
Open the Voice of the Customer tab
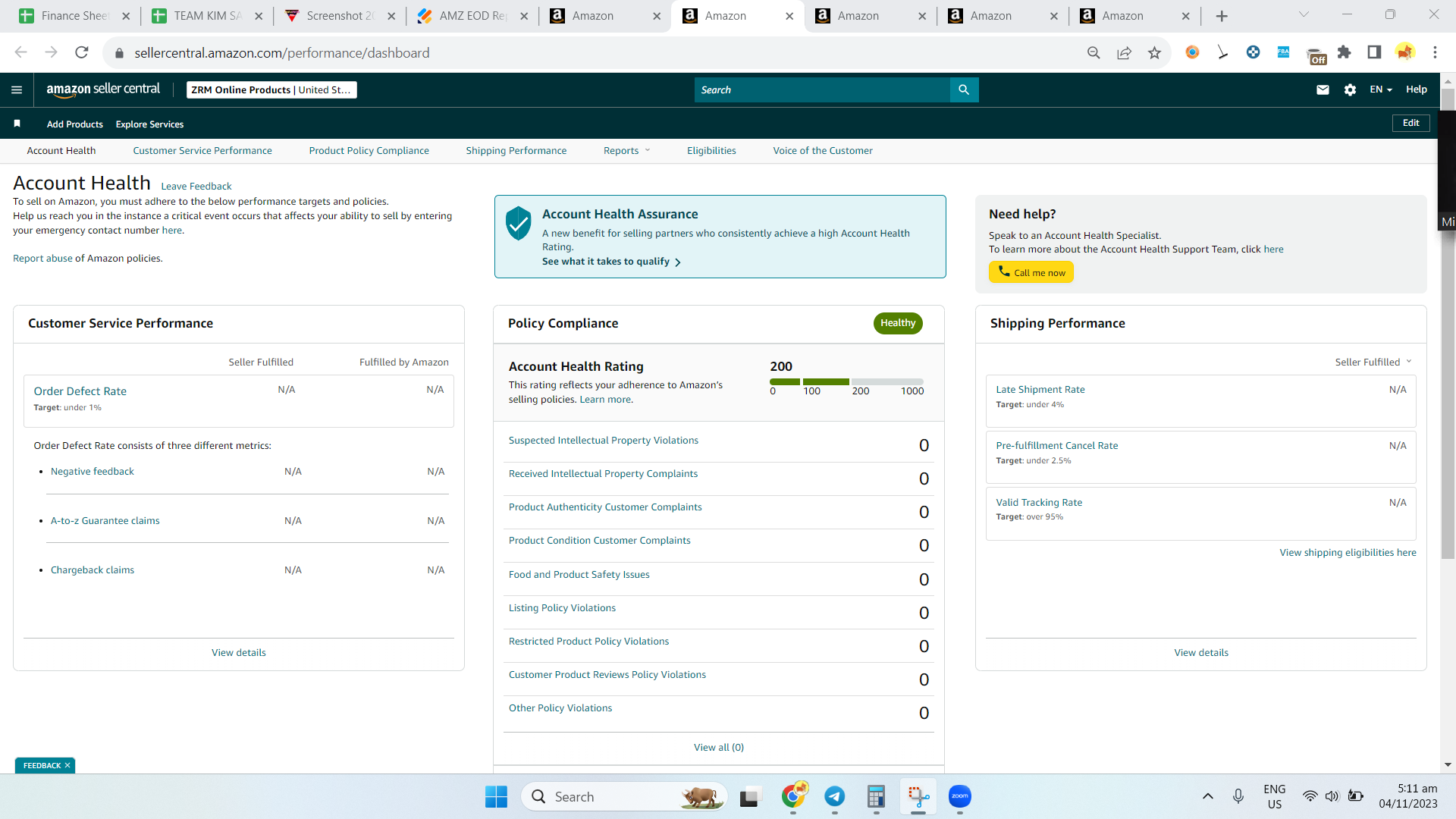click(823, 150)
